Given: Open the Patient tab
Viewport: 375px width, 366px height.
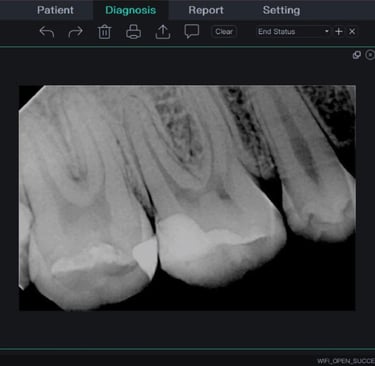Looking at the screenshot, I should coord(55,10).
